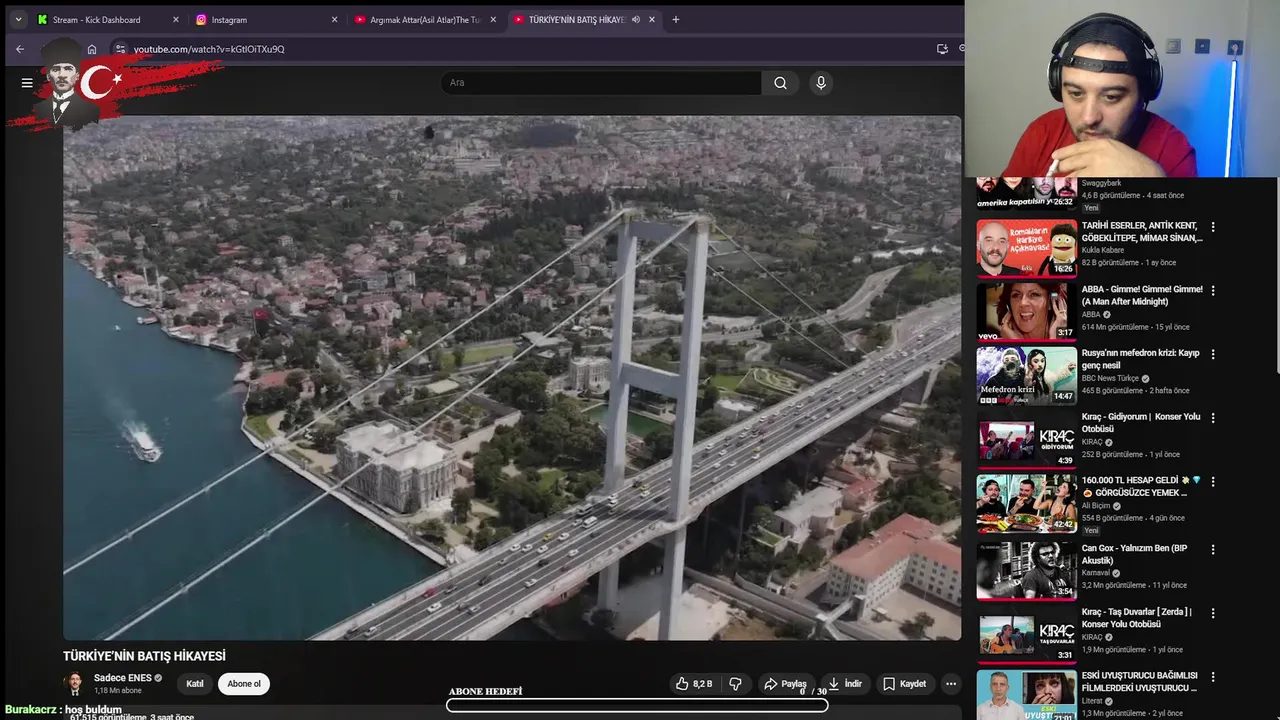Image resolution: width=1280 pixels, height=720 pixels.
Task: Open the tab search dropdown arrow
Action: coord(18,19)
